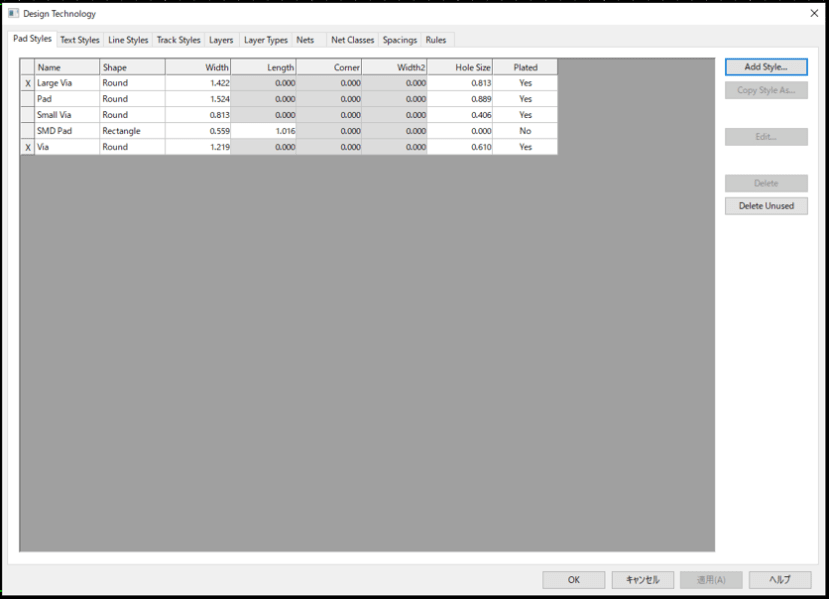Click the Edit... button
This screenshot has width=829, height=599.
click(766, 136)
